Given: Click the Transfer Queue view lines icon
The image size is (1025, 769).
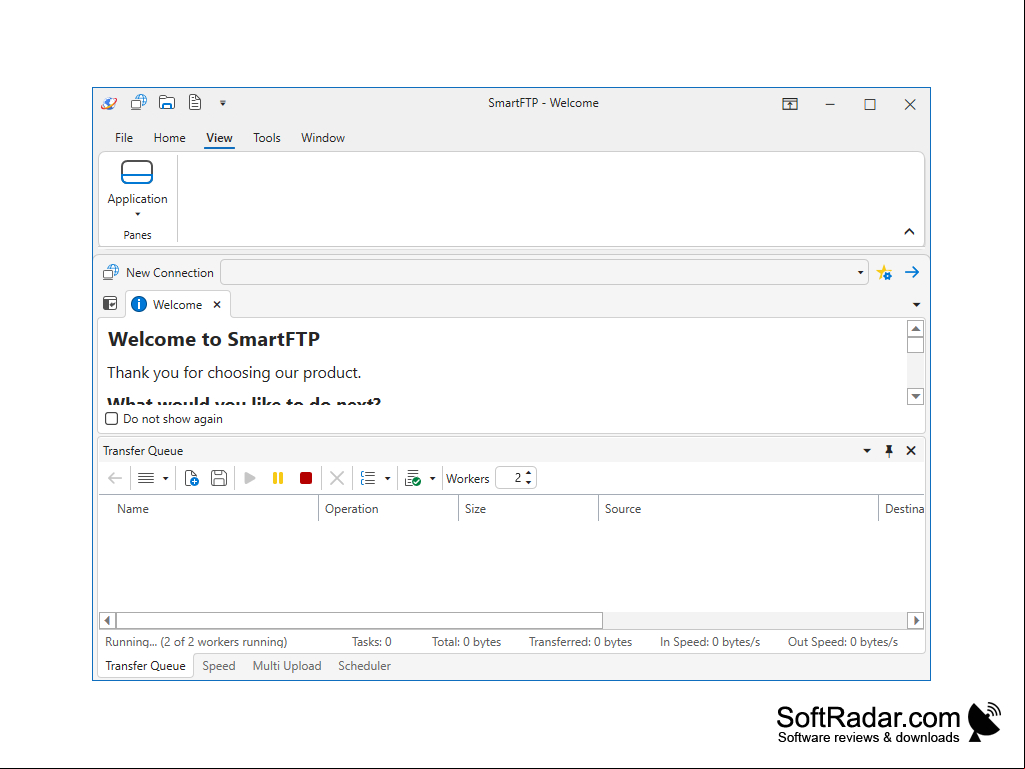Looking at the screenshot, I should (x=146, y=479).
